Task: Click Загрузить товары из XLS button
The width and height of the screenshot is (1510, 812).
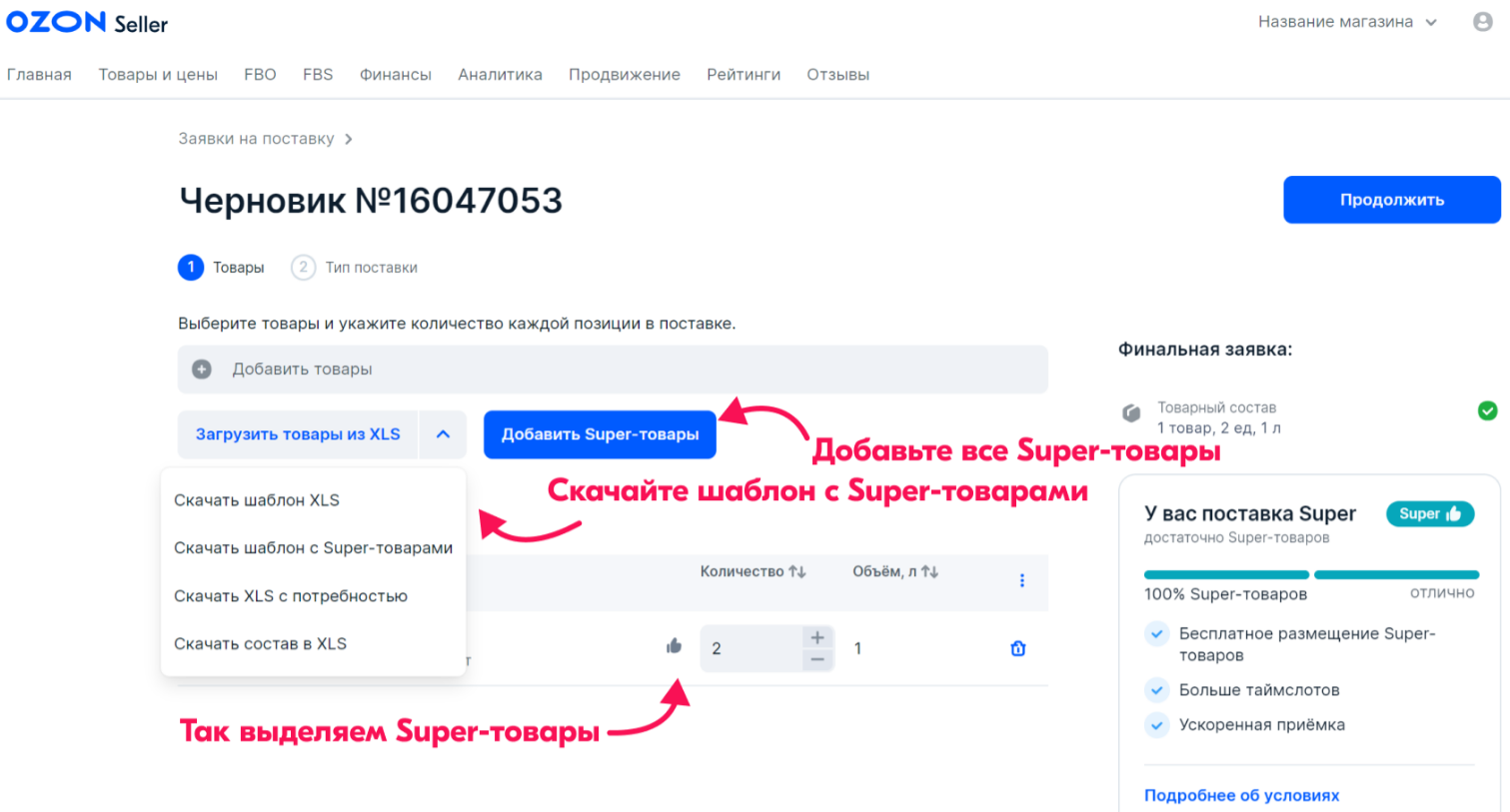Action: (298, 434)
